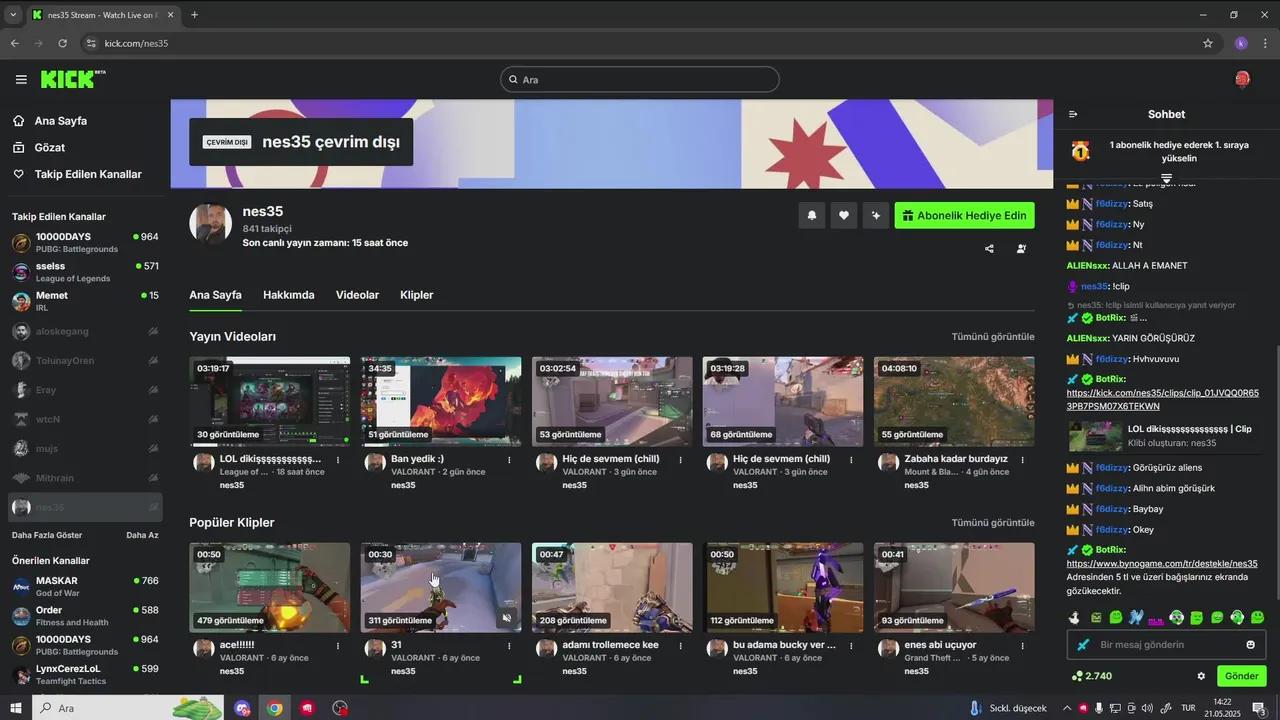This screenshot has height=720, width=1280.
Task: Open the kick.com clip link in chat
Action: click(1163, 400)
